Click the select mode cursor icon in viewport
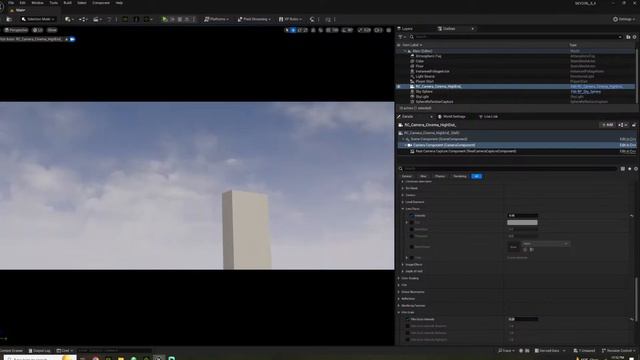640x360 pixels. click(x=287, y=30)
